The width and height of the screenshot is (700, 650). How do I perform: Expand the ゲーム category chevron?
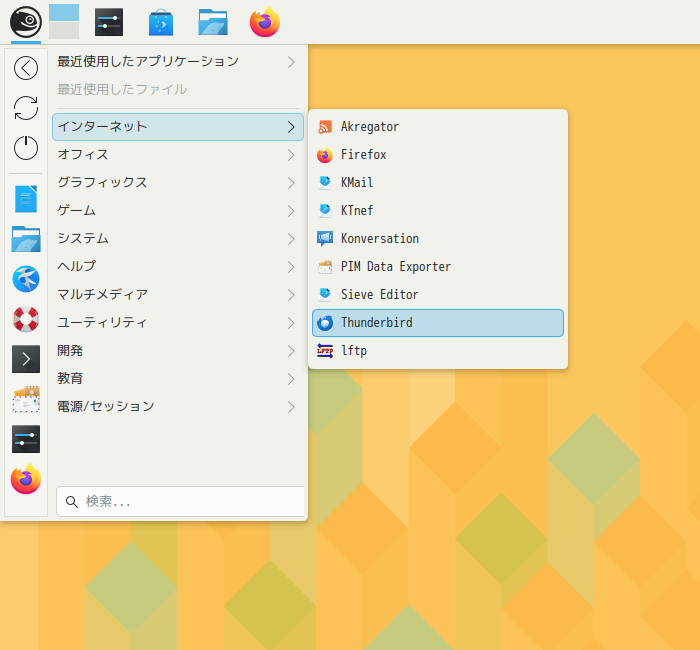click(x=291, y=211)
